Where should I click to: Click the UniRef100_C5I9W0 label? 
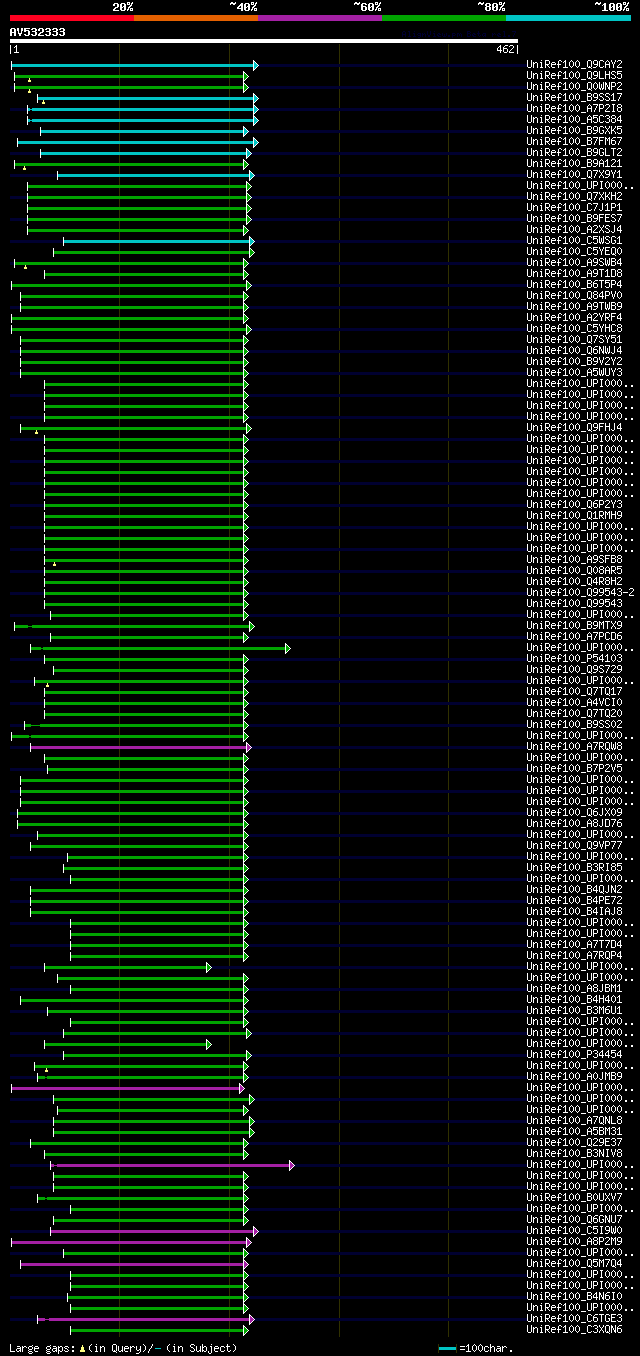(574, 1231)
